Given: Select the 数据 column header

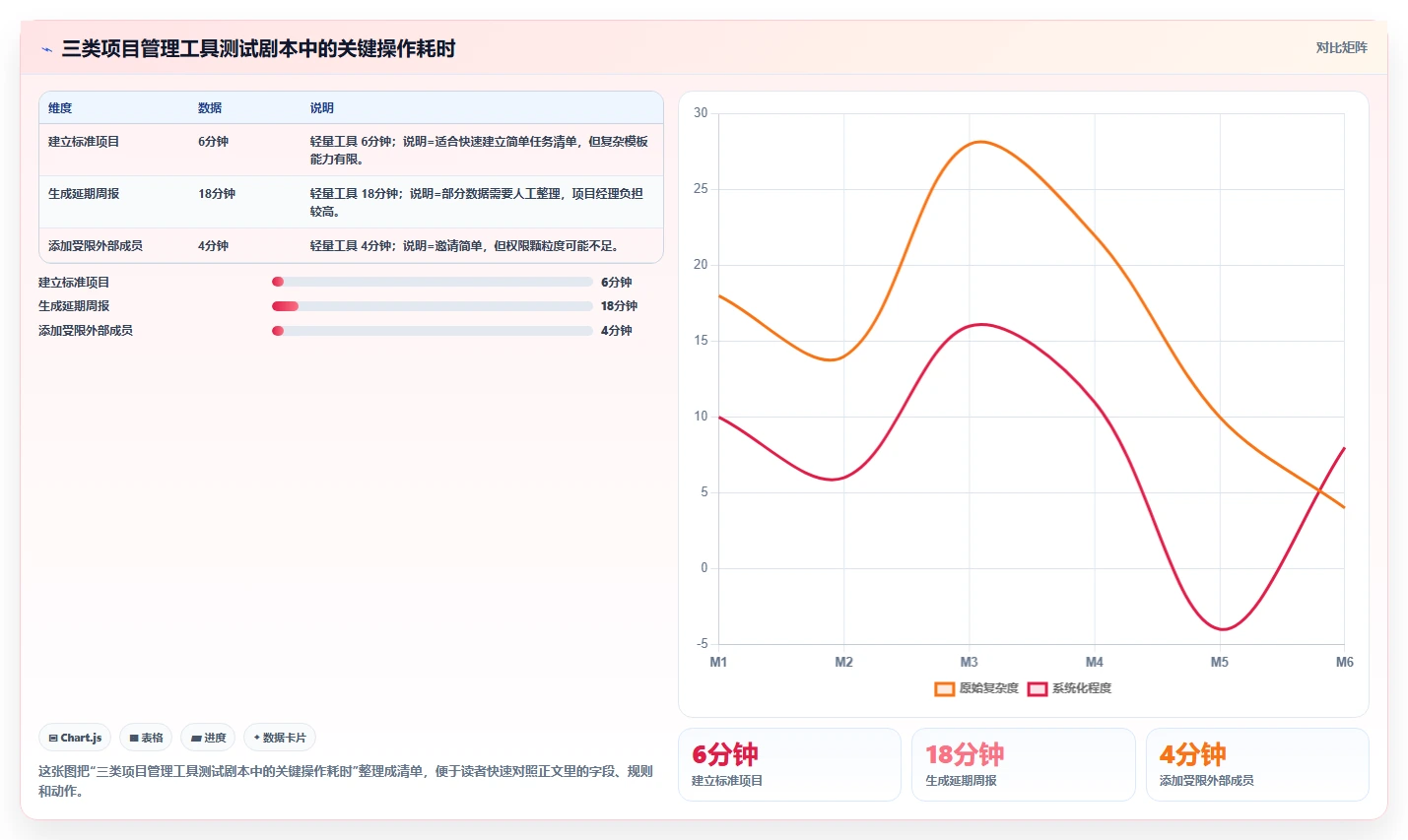Looking at the screenshot, I should point(210,108).
